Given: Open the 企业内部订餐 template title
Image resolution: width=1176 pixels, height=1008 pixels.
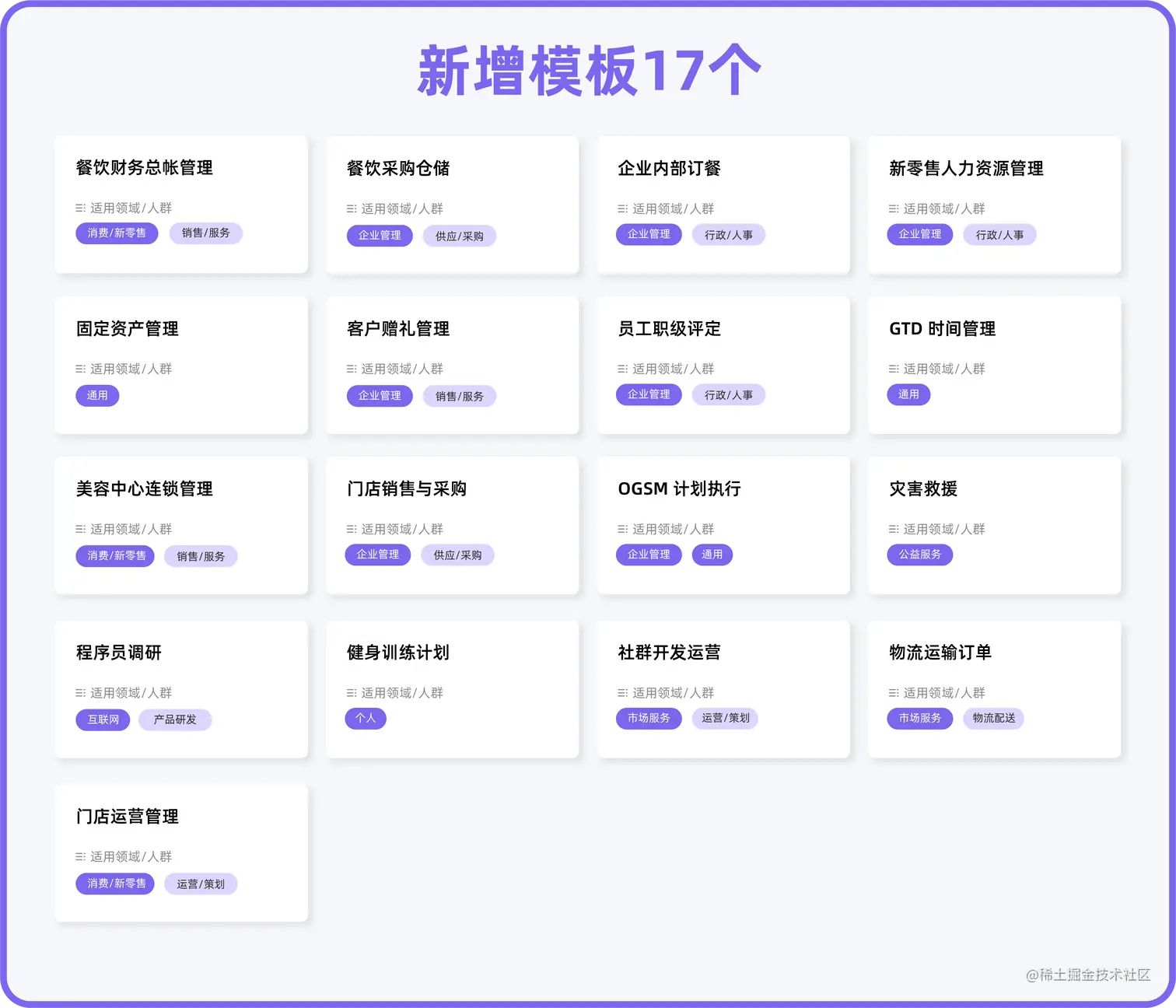Looking at the screenshot, I should coord(669,169).
